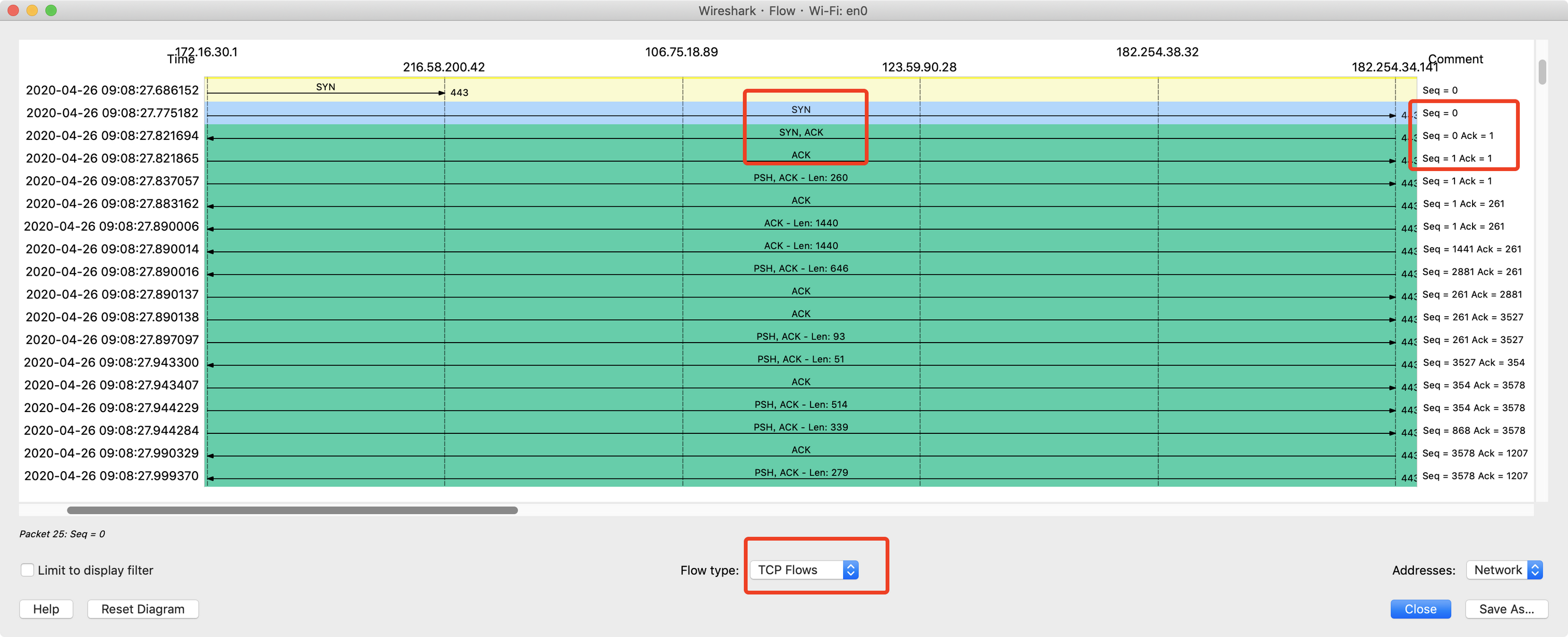Viewport: 1568px width, 637px height.
Task: Click the Help button
Action: tap(46, 608)
